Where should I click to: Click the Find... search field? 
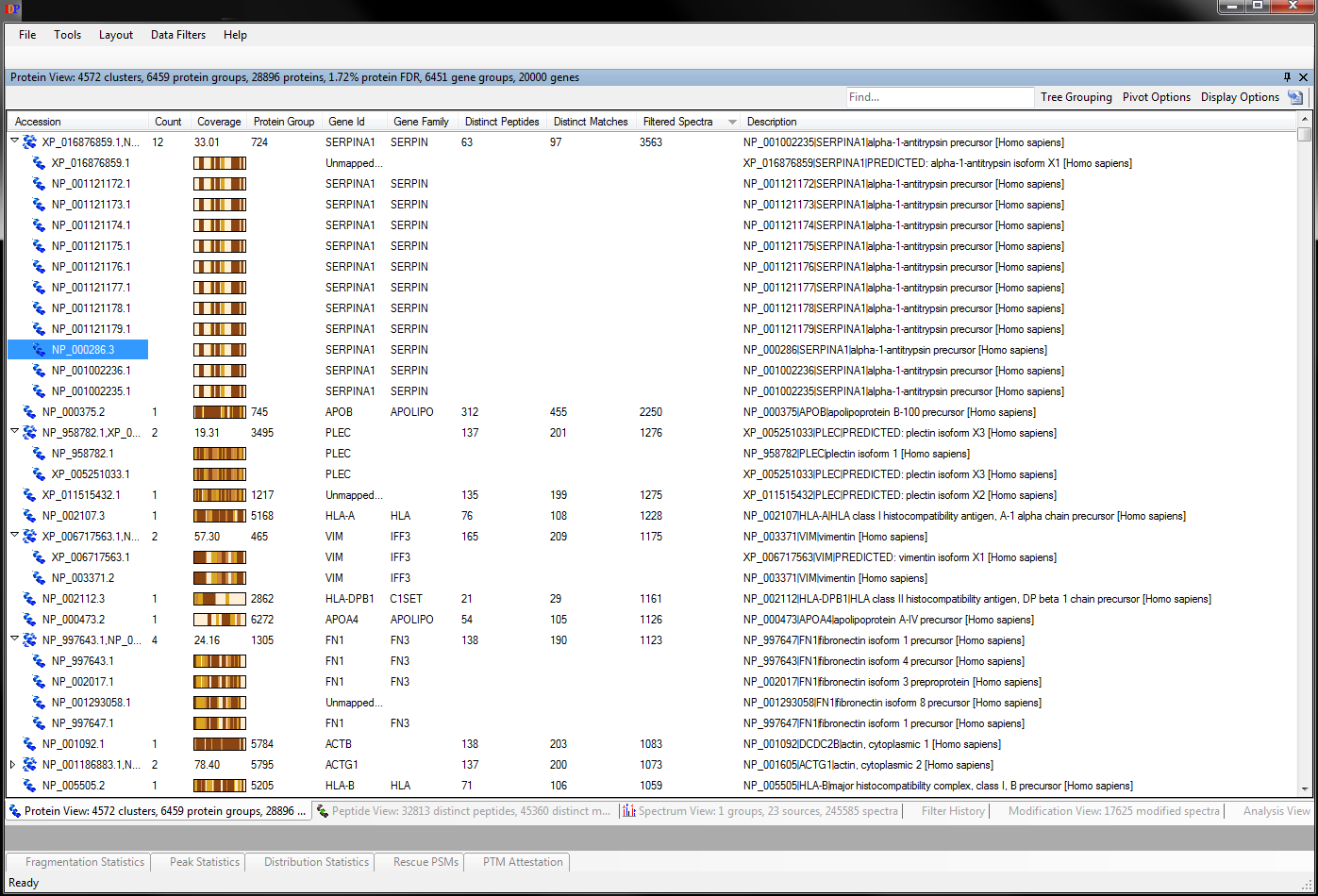(x=940, y=97)
